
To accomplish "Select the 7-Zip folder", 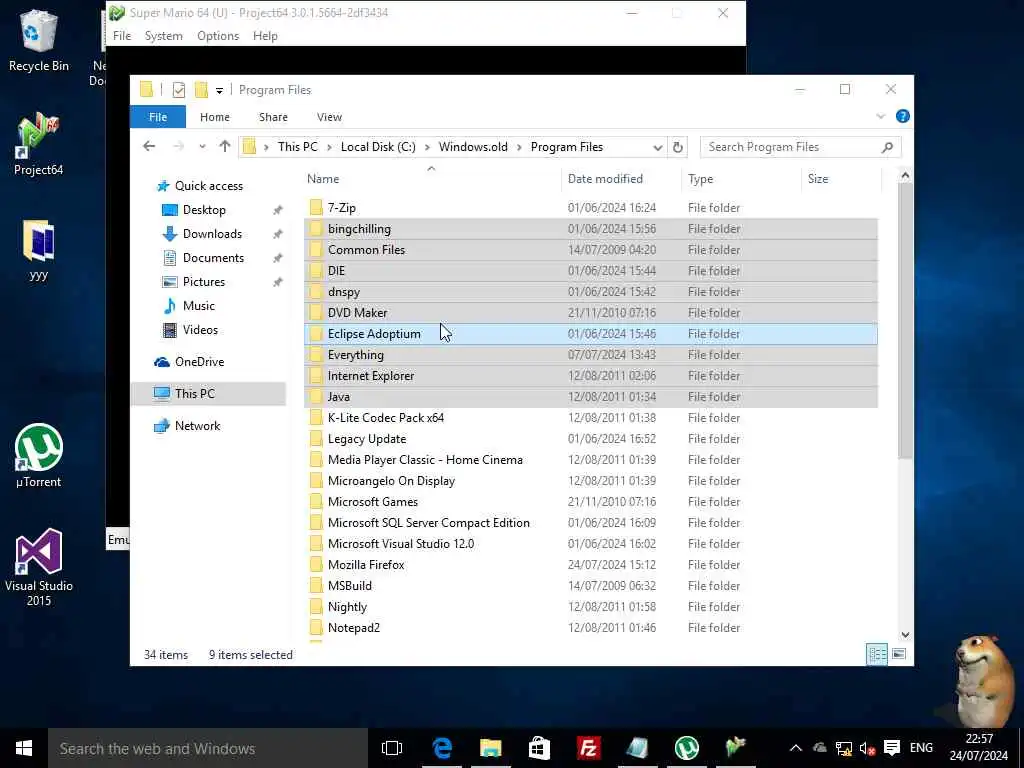I will (590, 208).
